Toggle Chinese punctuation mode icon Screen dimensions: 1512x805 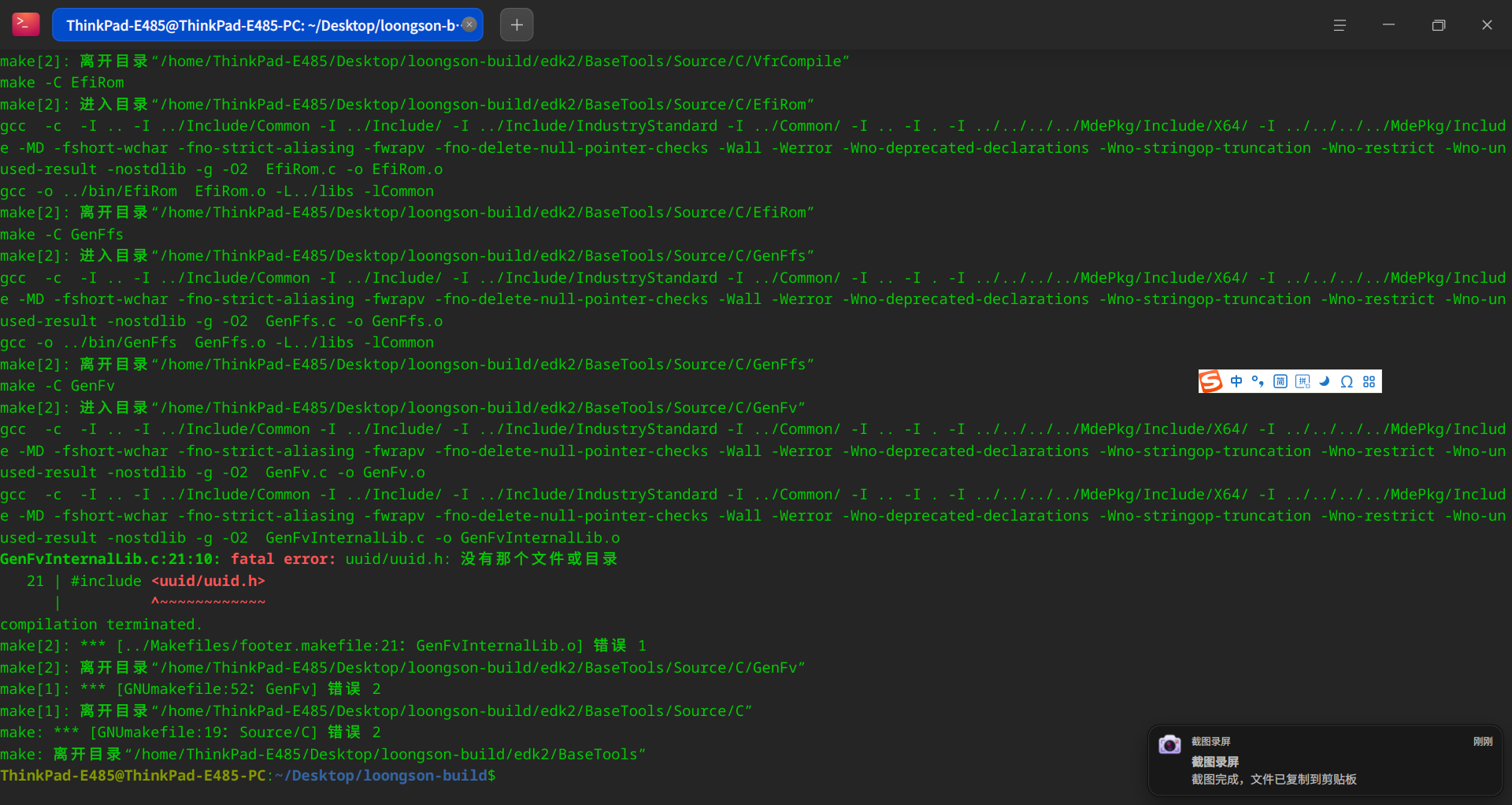click(1258, 381)
